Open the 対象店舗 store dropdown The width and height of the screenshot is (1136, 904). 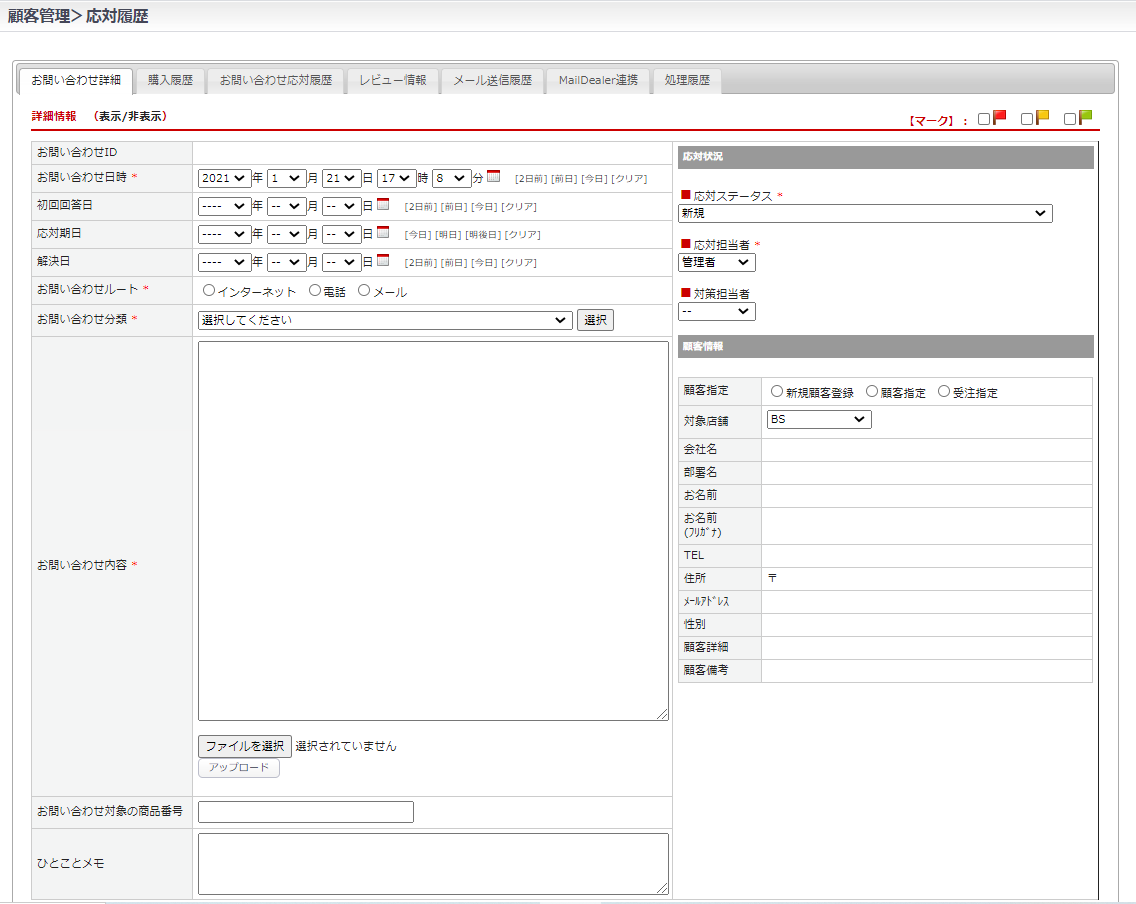click(x=819, y=420)
